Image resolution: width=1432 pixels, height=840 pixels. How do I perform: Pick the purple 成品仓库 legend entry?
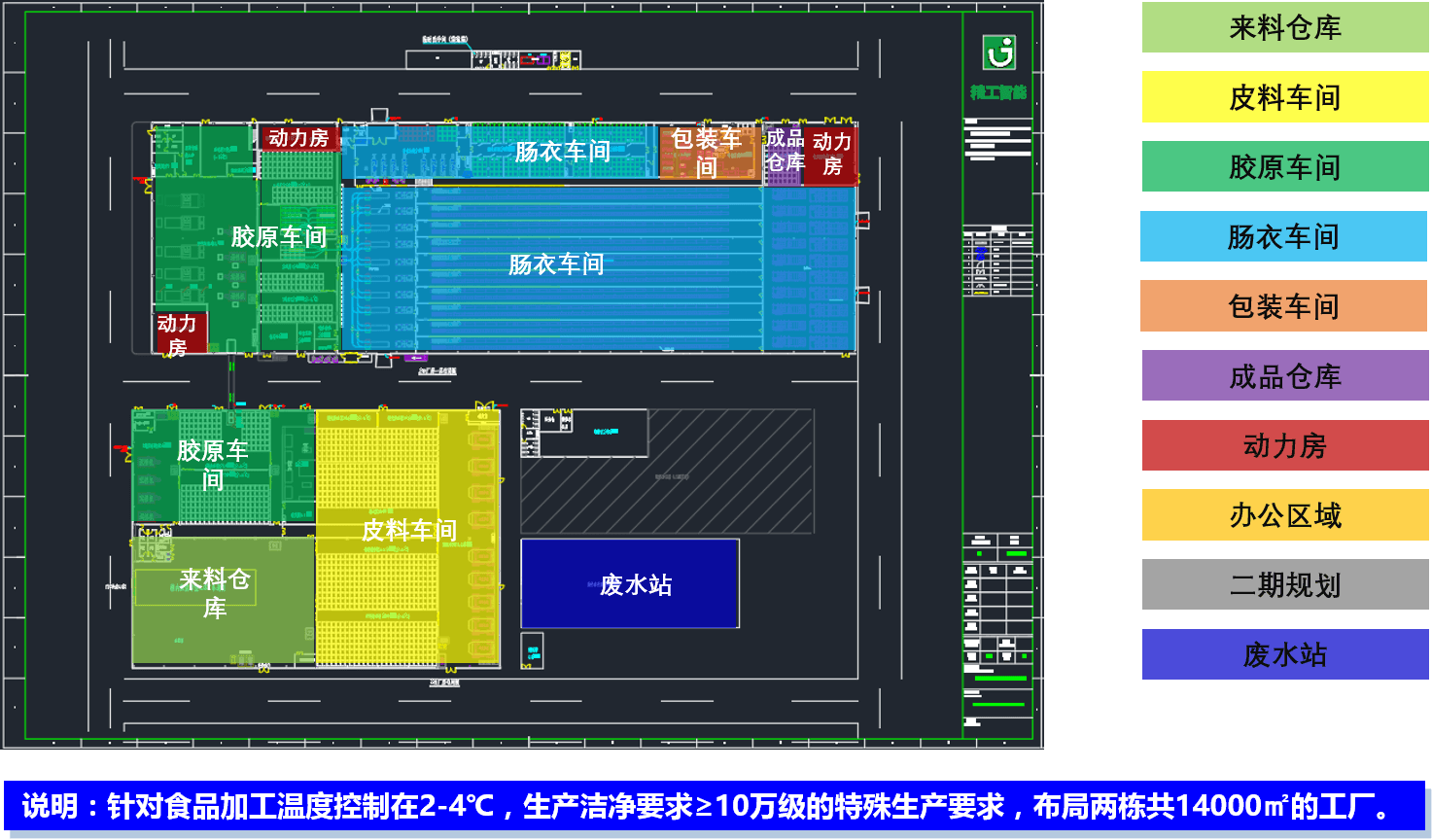[1284, 375]
